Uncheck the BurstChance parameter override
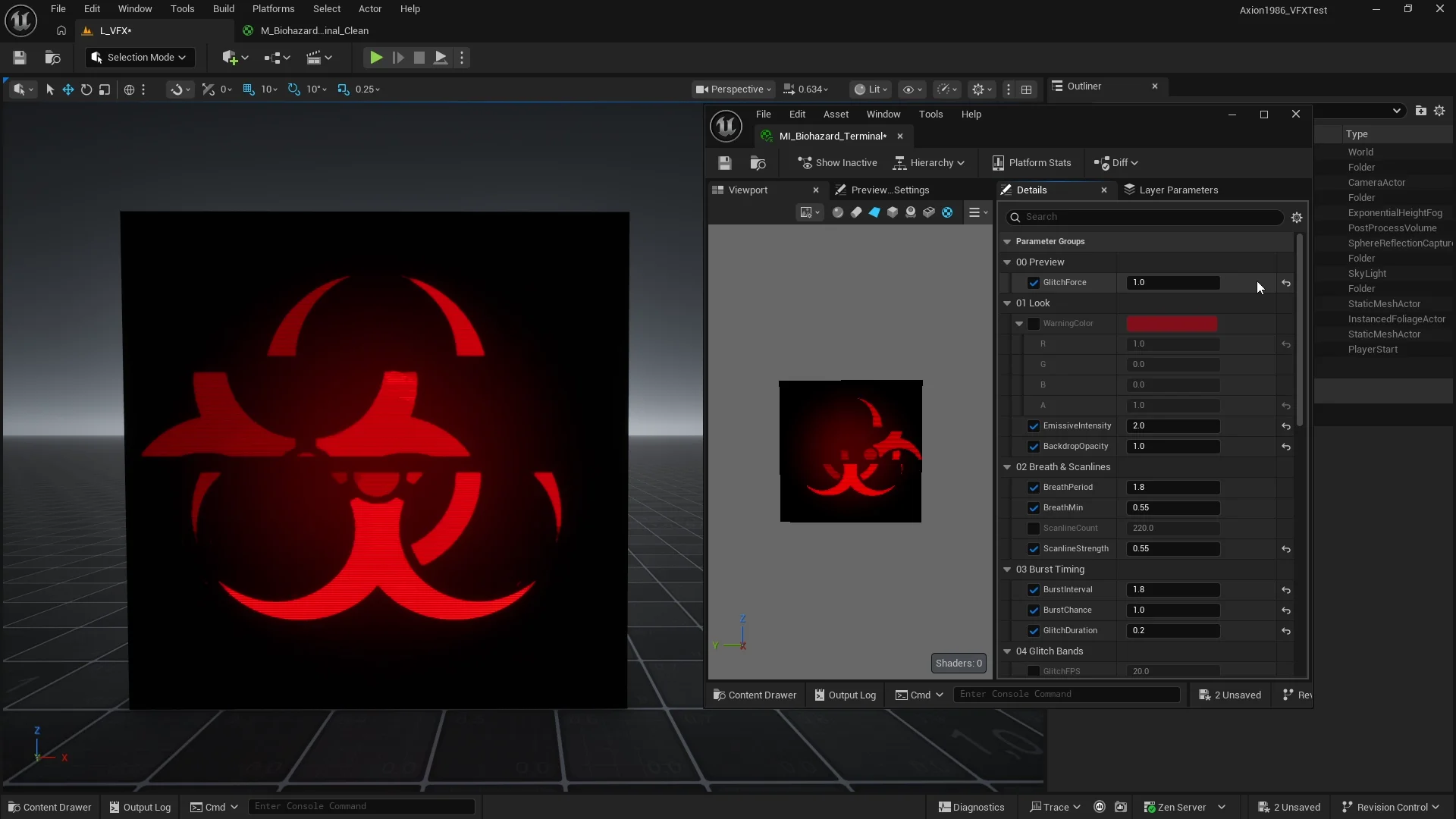 coord(1034,610)
